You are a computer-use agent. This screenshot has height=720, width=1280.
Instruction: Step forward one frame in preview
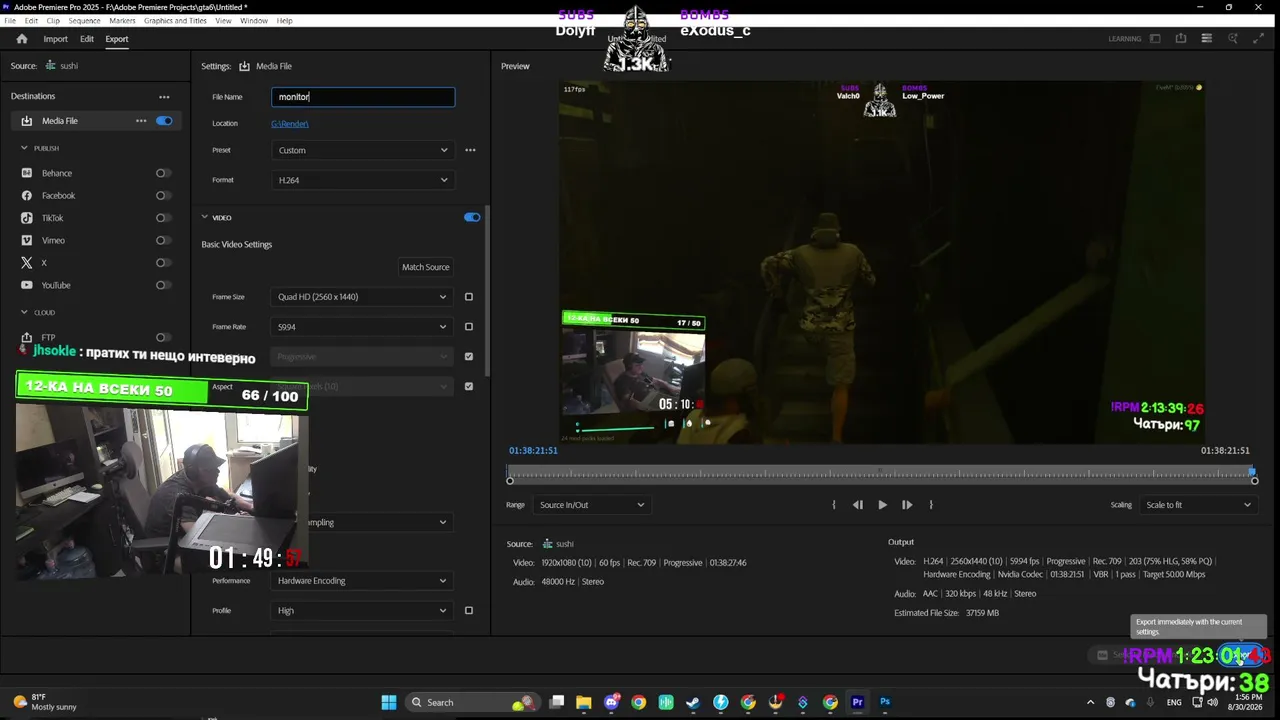(x=907, y=505)
